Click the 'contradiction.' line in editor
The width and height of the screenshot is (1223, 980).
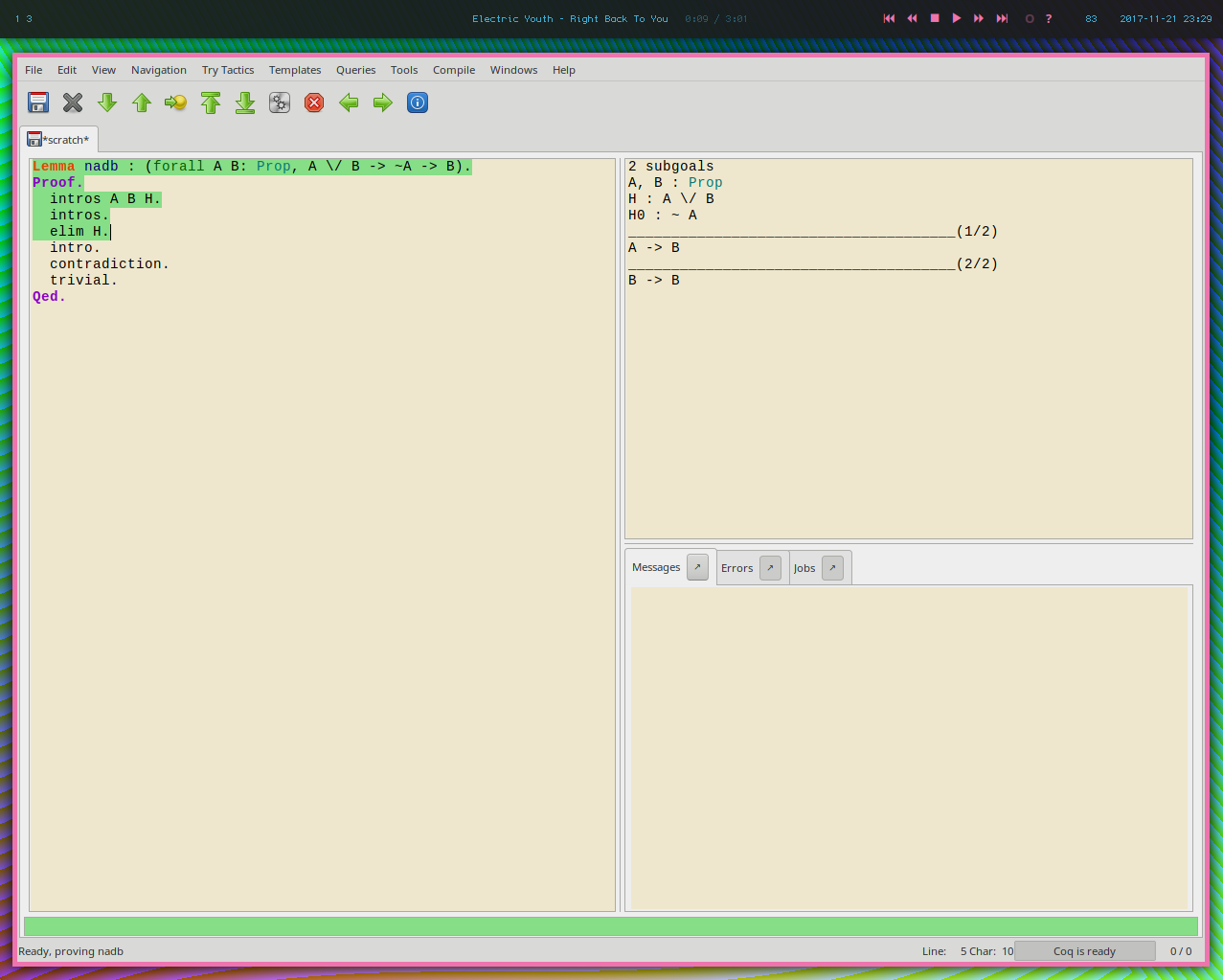[x=109, y=263]
